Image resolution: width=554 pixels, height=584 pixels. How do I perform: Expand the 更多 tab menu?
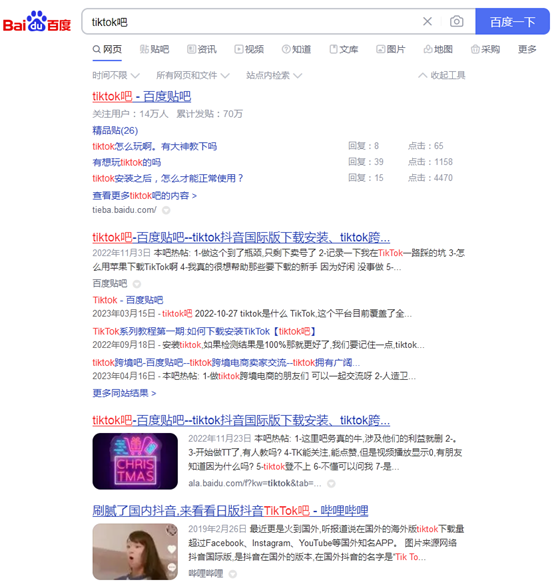[527, 49]
